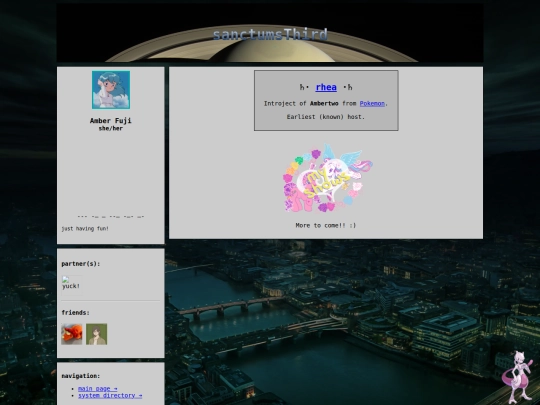The width and height of the screenshot is (540, 405).
Task: Select the "she/her" pronouns text
Action: pyautogui.click(x=111, y=128)
